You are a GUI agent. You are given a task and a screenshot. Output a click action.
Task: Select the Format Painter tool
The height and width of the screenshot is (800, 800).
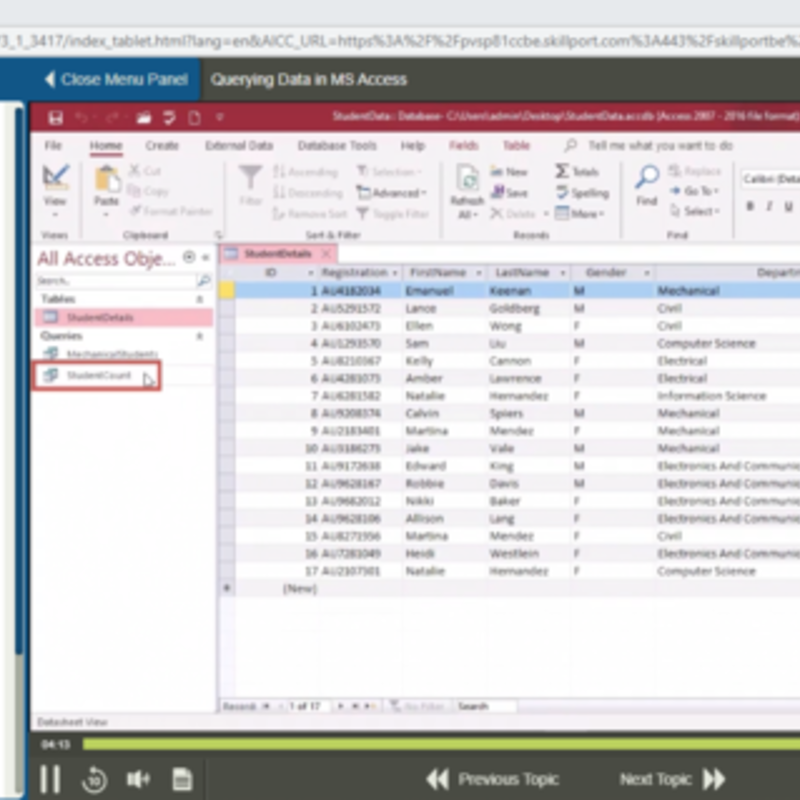point(171,211)
